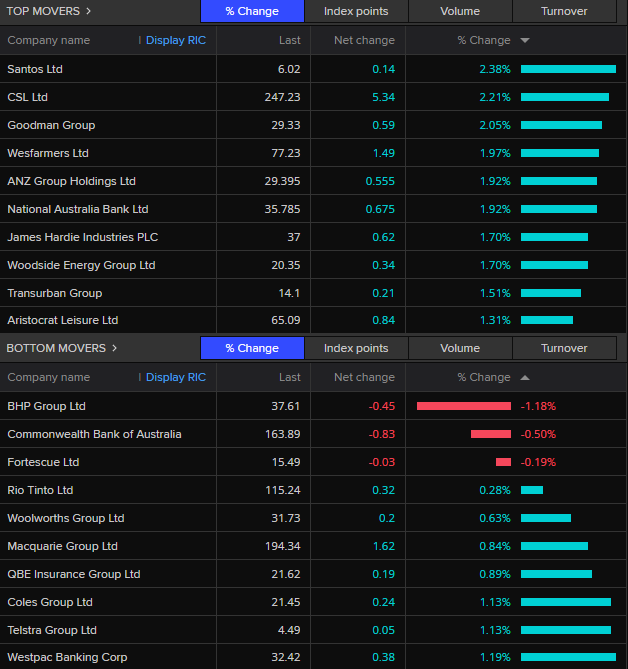Click Fortescue small red change bar
Image resolution: width=628 pixels, height=669 pixels.
503,462
